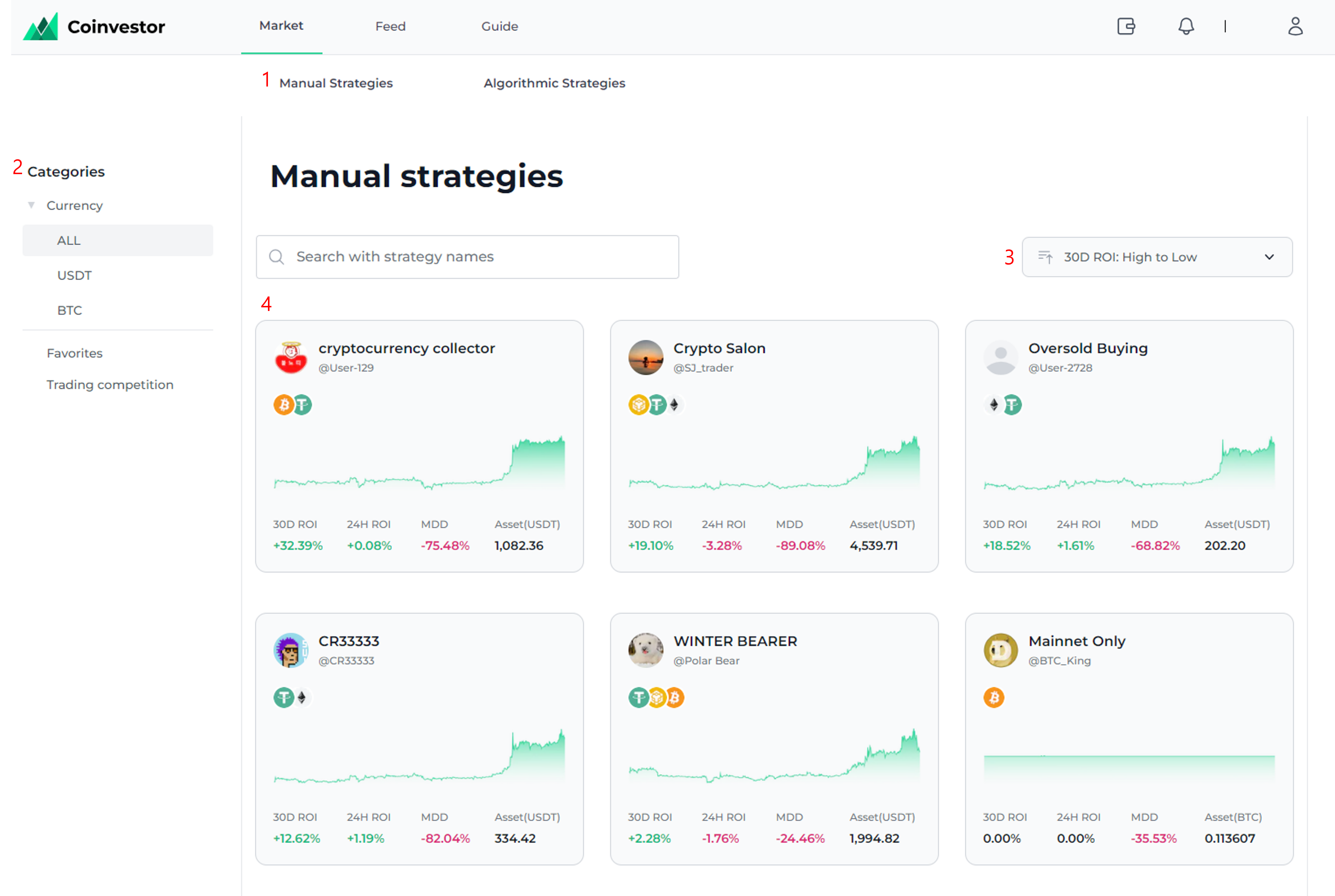Screen dimensions: 1335x896
Task: Click the sort dropdown chevron arrow
Action: pyautogui.click(x=1269, y=257)
